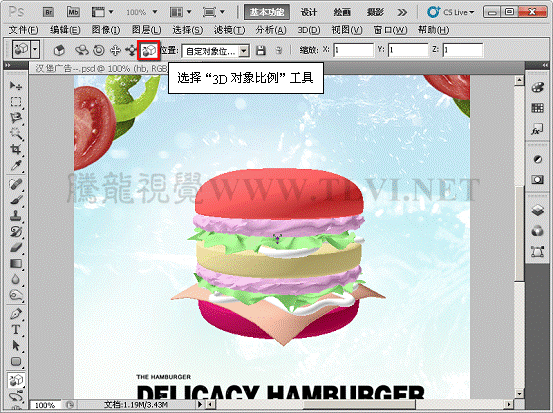Save the current 3D position preset
Image resolution: width=553 pixels, height=413 pixels.
point(261,50)
